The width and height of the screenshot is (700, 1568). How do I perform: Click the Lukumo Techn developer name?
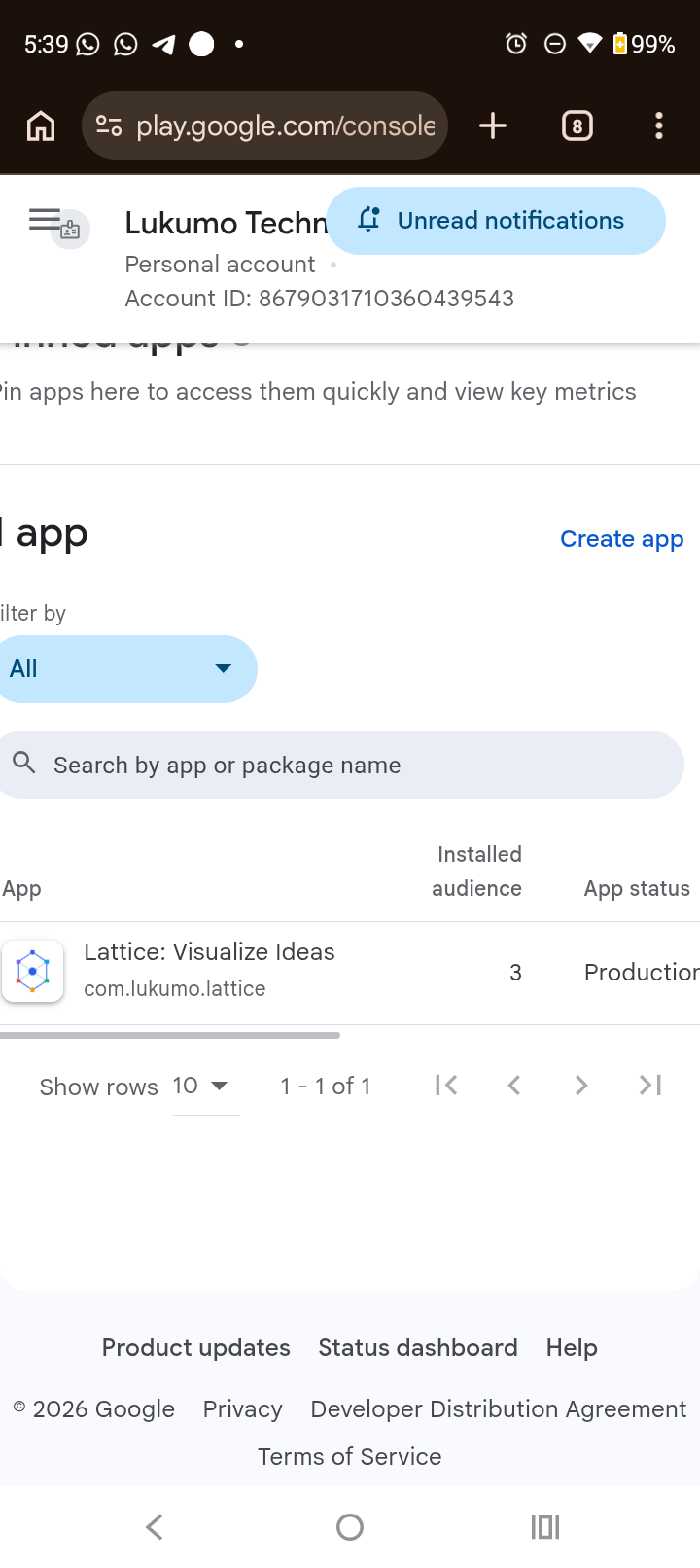(x=226, y=223)
